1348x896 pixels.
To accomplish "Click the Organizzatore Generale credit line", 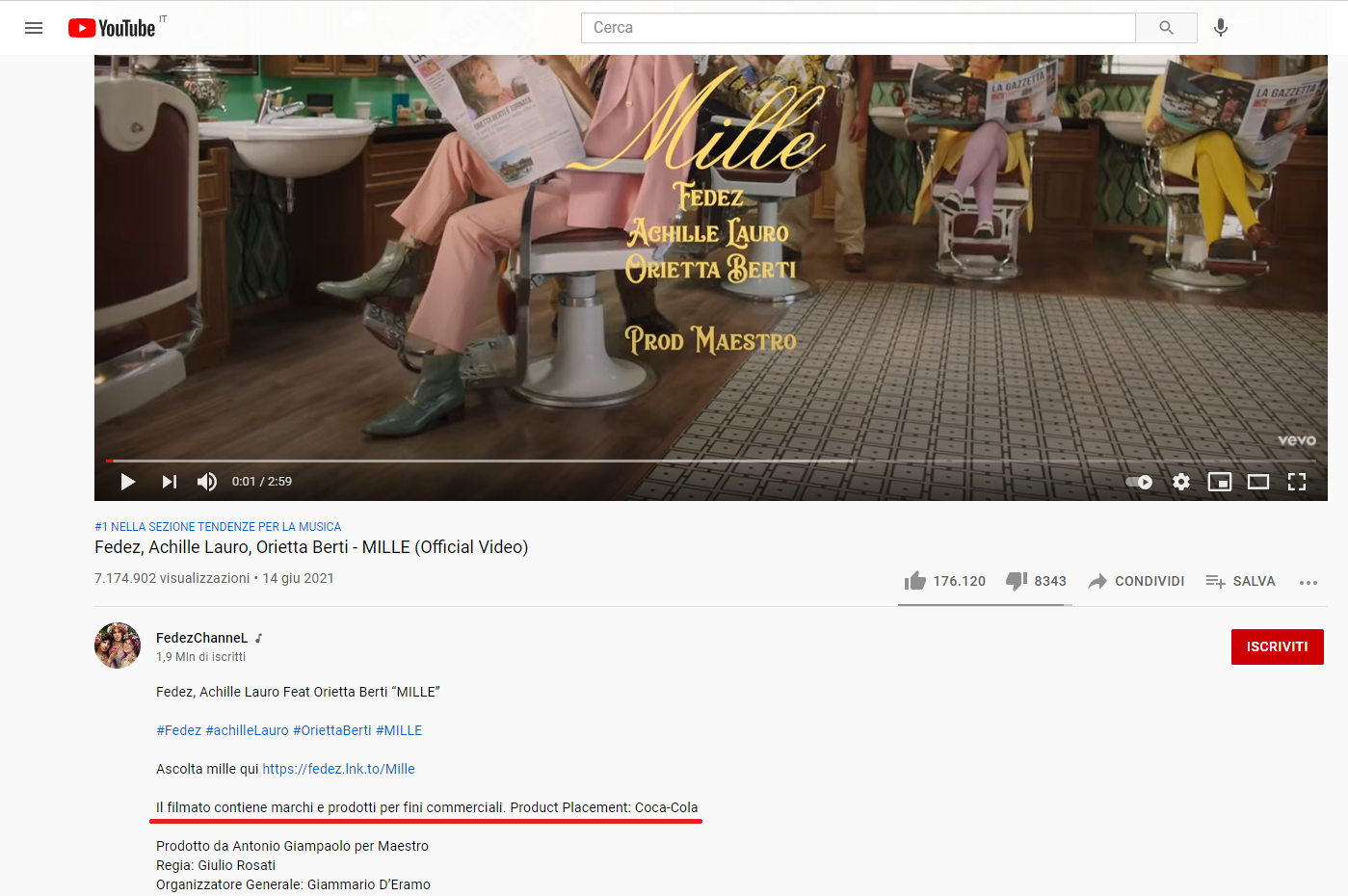I will [x=293, y=884].
